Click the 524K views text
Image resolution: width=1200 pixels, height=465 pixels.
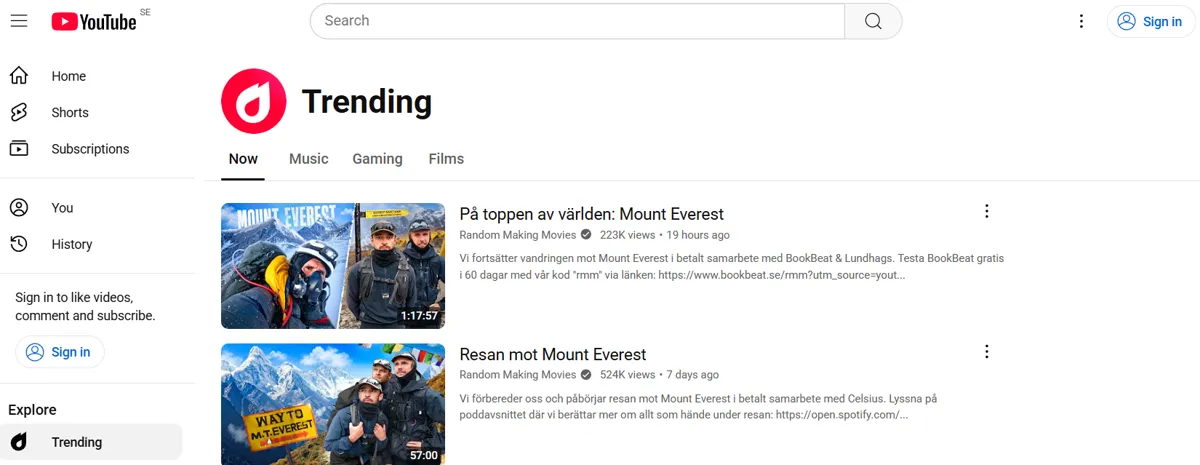pyautogui.click(x=627, y=375)
